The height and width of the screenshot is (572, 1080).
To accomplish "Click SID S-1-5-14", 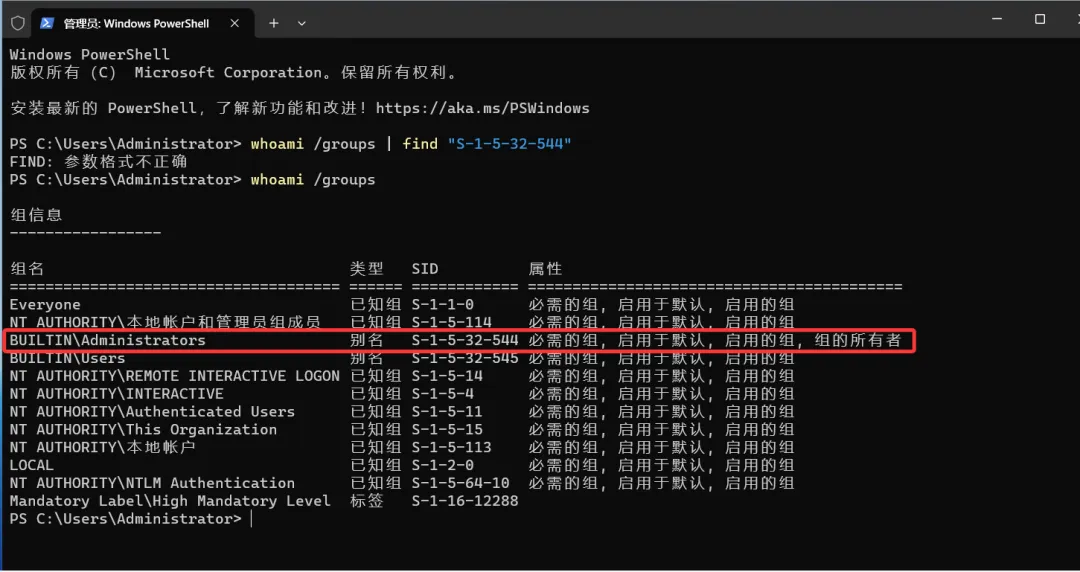I will click(447, 376).
